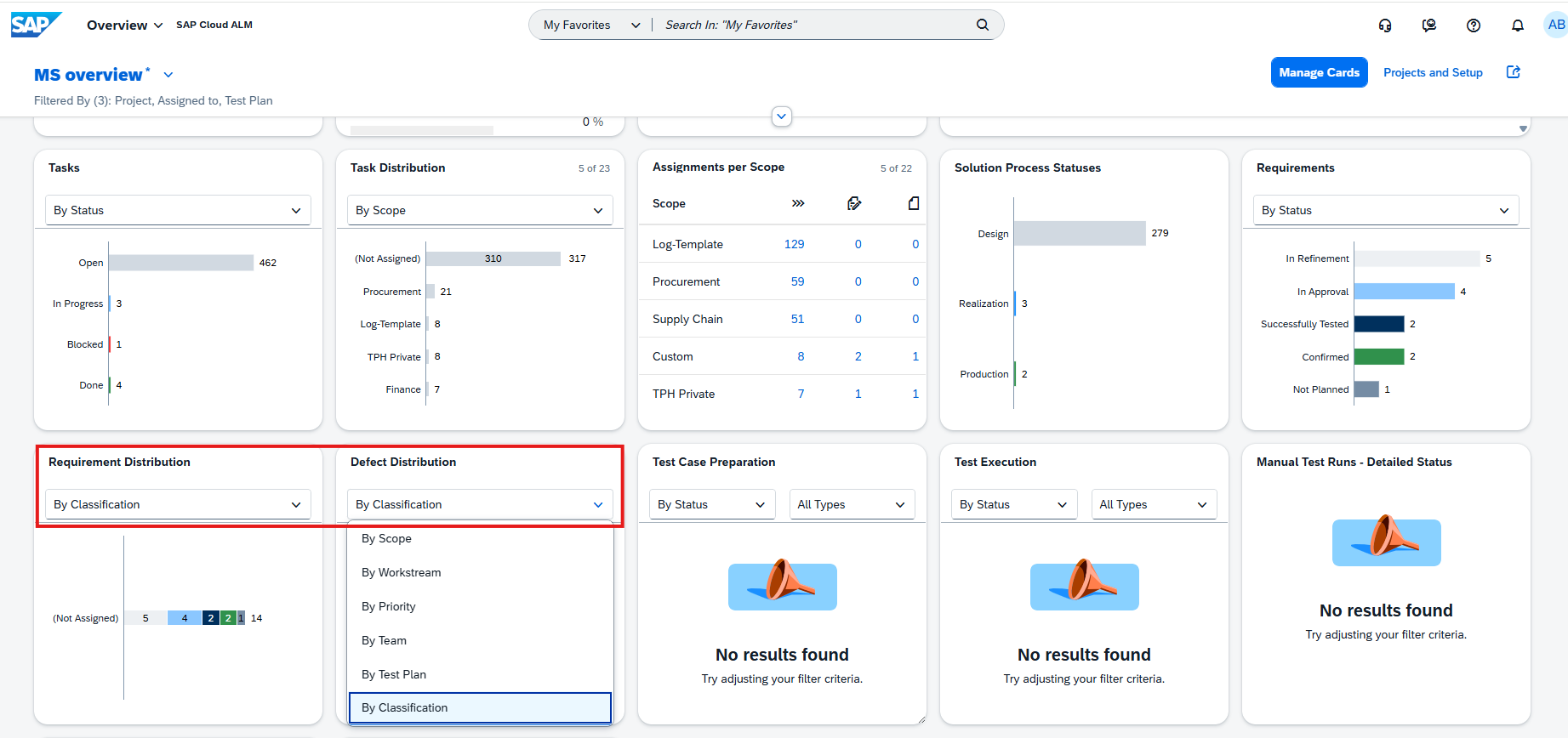Click the Manage Cards button
Image resolution: width=1568 pixels, height=738 pixels.
pyautogui.click(x=1320, y=72)
